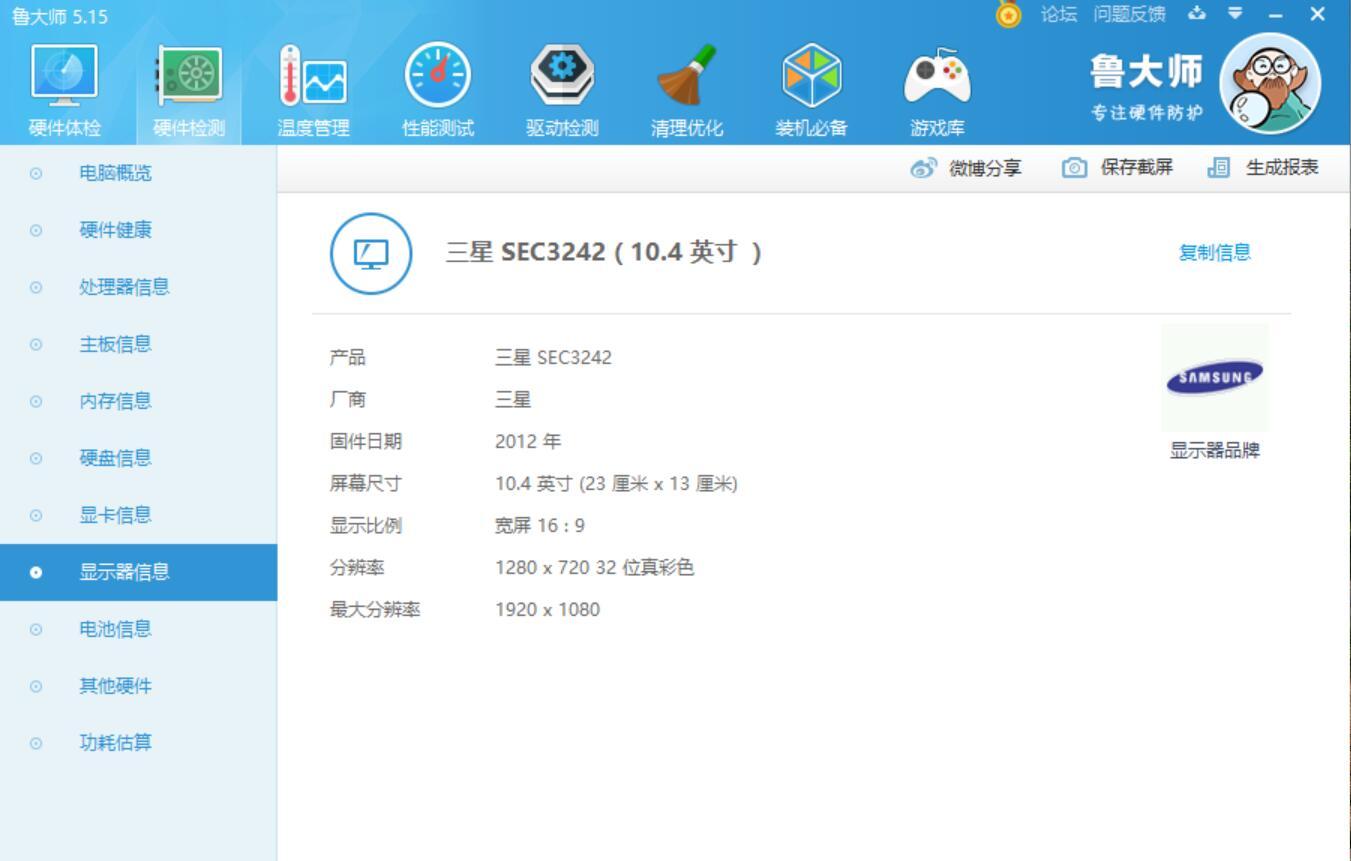Click the 显示器品牌 label

click(x=1215, y=451)
